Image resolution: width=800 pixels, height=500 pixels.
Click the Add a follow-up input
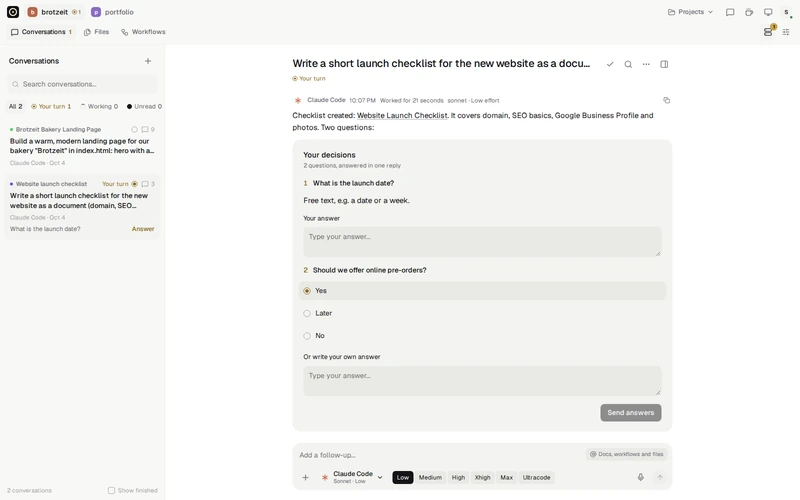coord(439,455)
